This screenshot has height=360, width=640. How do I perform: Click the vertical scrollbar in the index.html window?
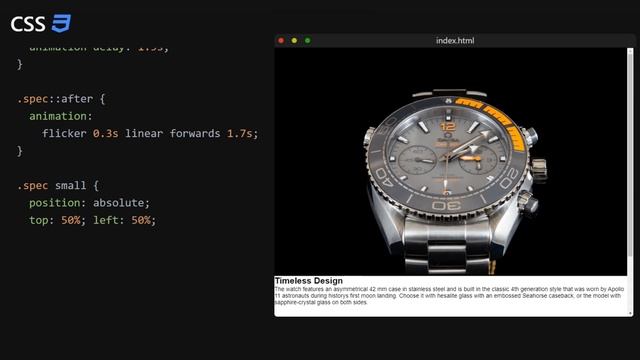click(630, 182)
